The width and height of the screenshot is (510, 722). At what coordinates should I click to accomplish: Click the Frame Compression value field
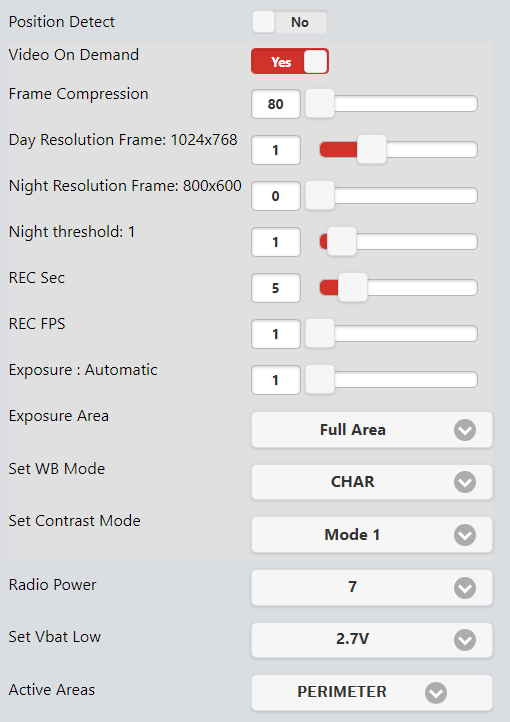pyautogui.click(x=276, y=104)
